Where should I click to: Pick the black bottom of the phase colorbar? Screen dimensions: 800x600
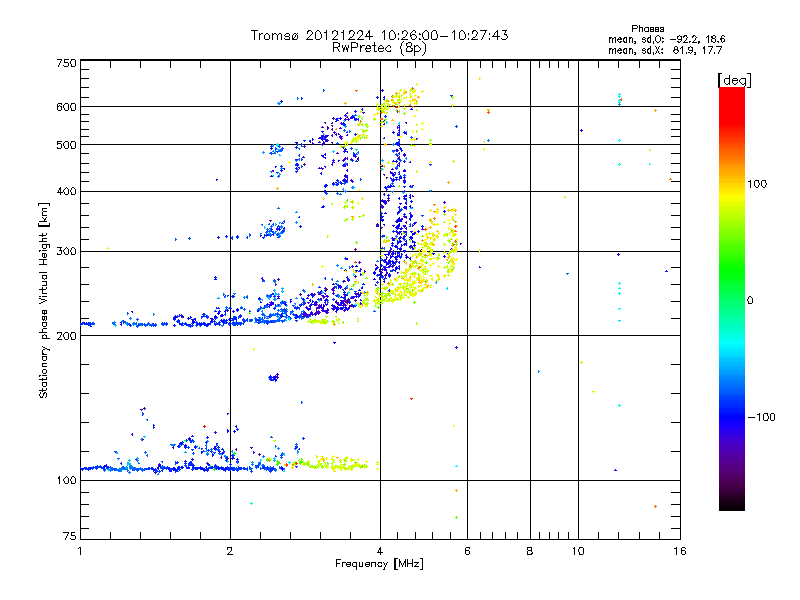tap(732, 503)
